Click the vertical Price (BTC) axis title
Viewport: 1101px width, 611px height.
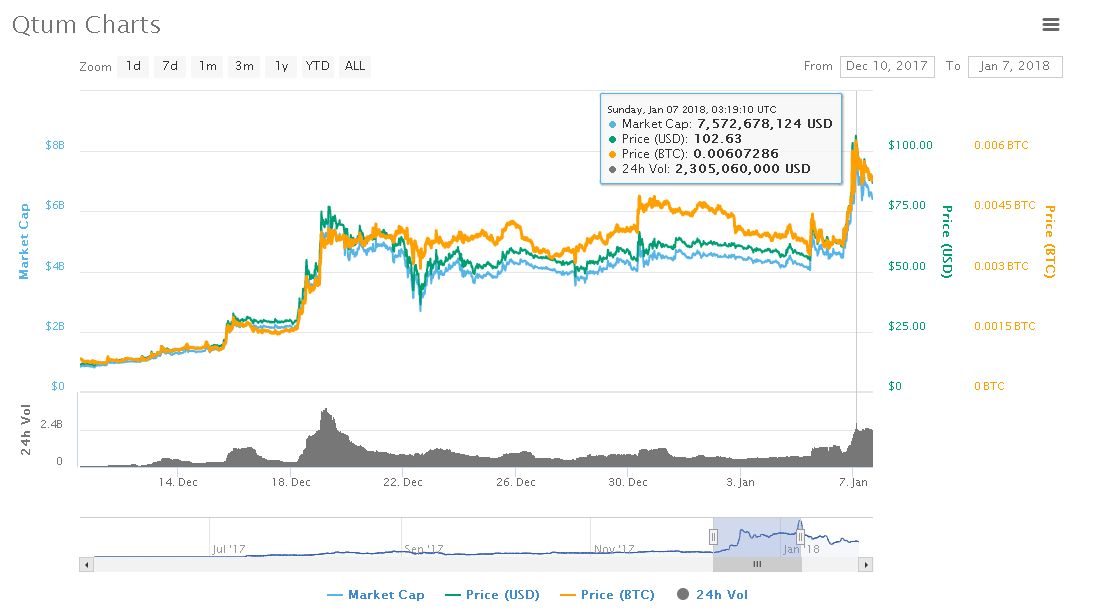coord(1050,241)
